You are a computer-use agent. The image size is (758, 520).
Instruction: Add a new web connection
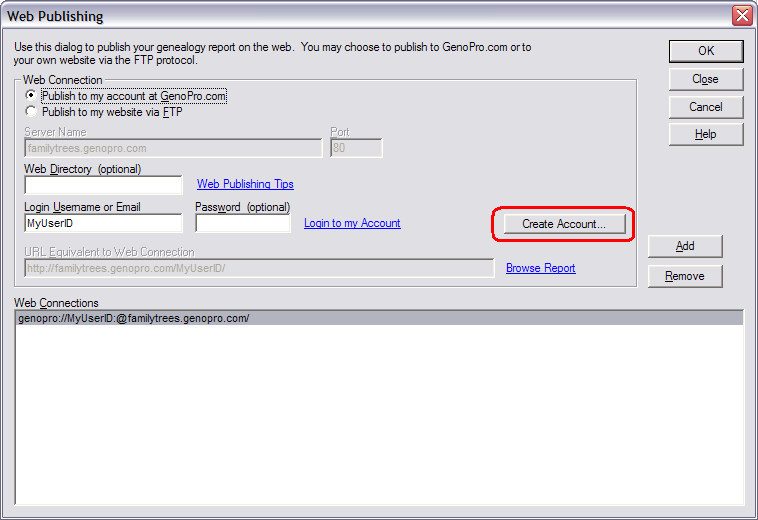point(685,246)
